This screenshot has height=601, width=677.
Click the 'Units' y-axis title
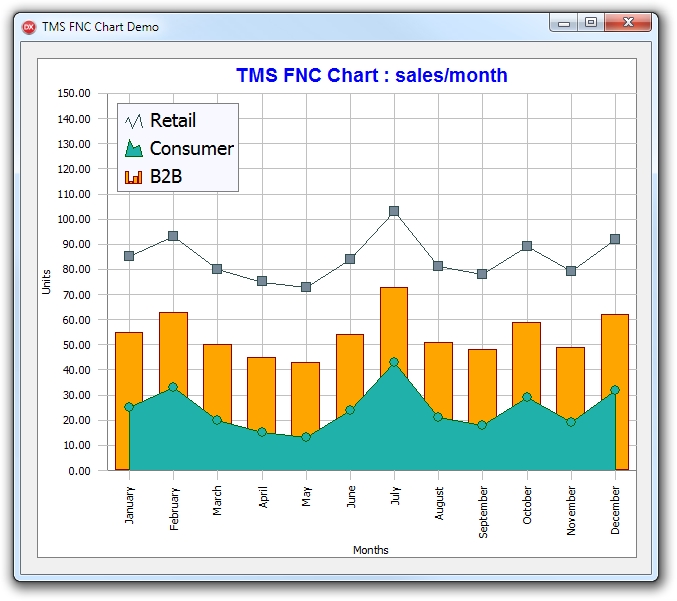[x=46, y=282]
